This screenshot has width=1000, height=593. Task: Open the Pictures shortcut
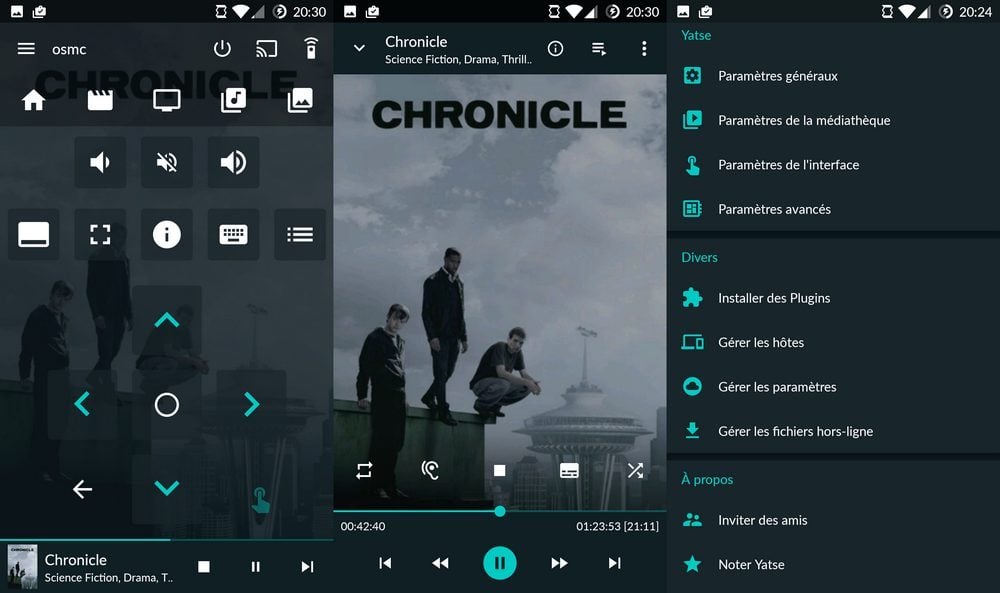coord(300,100)
